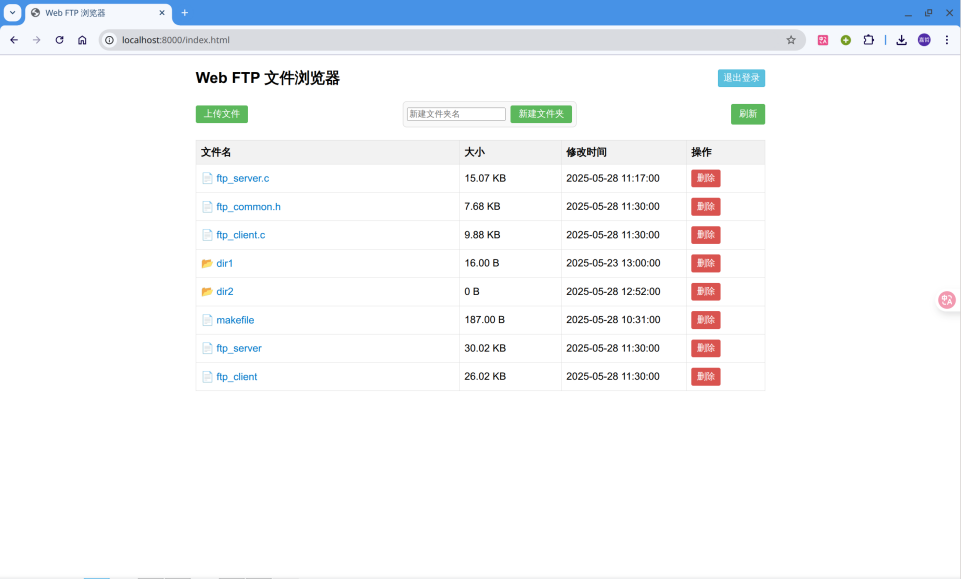
Task: Toggle the bookmark star in the address bar
Action: pos(790,40)
